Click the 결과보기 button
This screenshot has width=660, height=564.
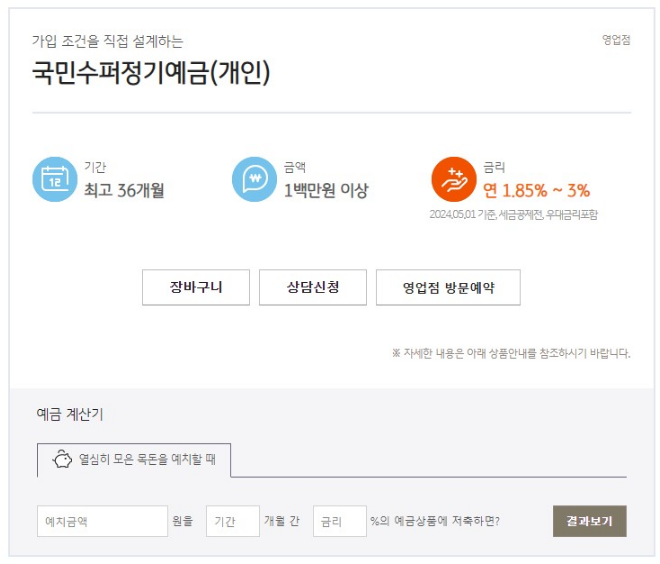point(589,521)
